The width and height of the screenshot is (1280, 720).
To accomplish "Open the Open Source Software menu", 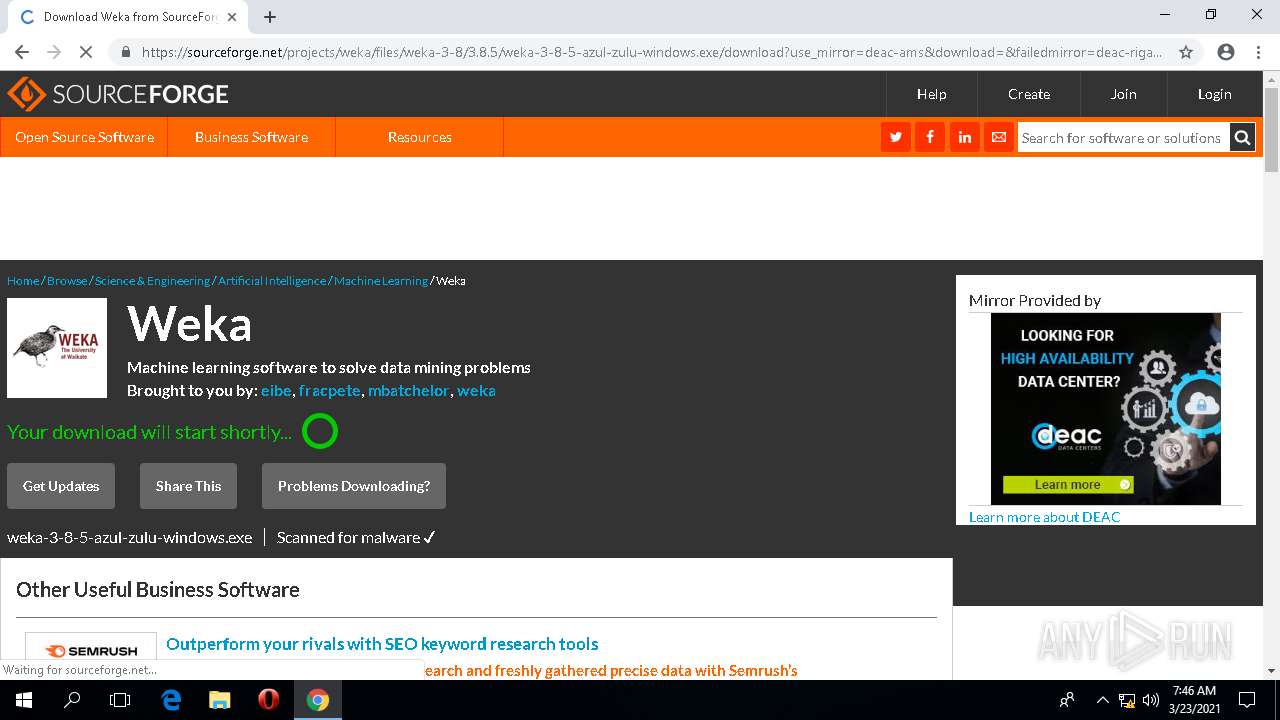I will pos(85,137).
